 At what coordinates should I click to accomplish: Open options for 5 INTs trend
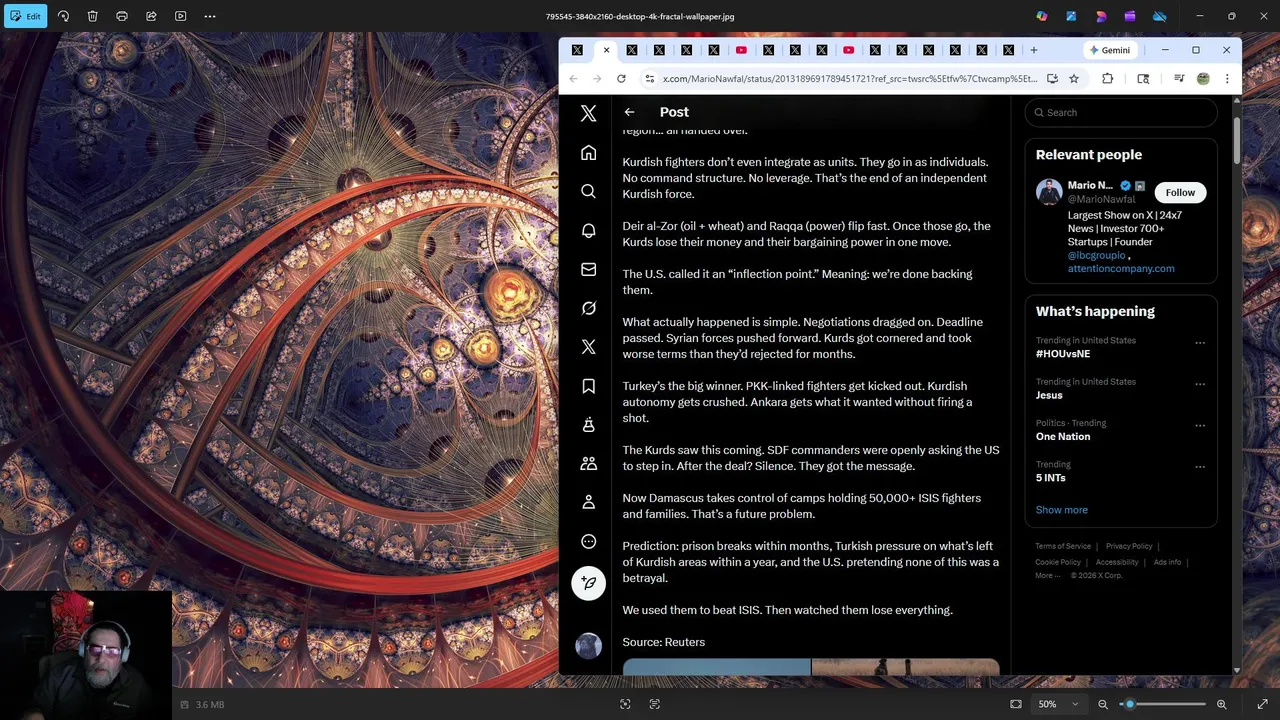pos(1200,467)
